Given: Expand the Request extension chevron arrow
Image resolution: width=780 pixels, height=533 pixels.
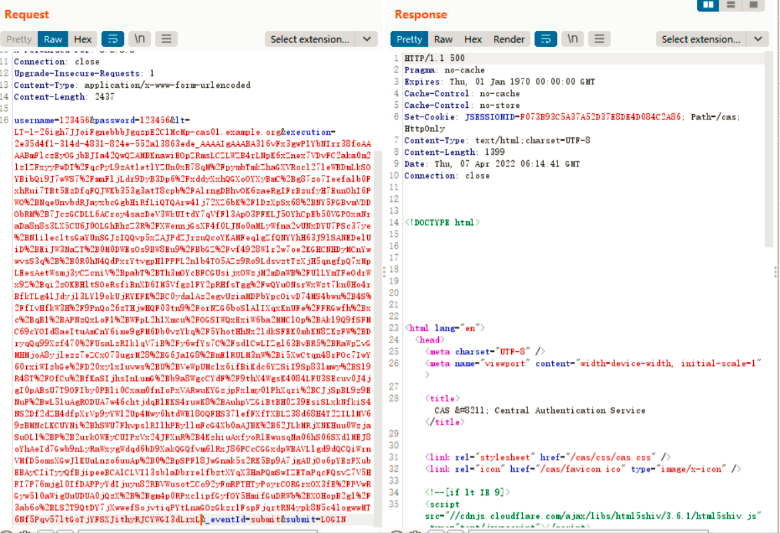Looking at the screenshot, I should [367, 39].
